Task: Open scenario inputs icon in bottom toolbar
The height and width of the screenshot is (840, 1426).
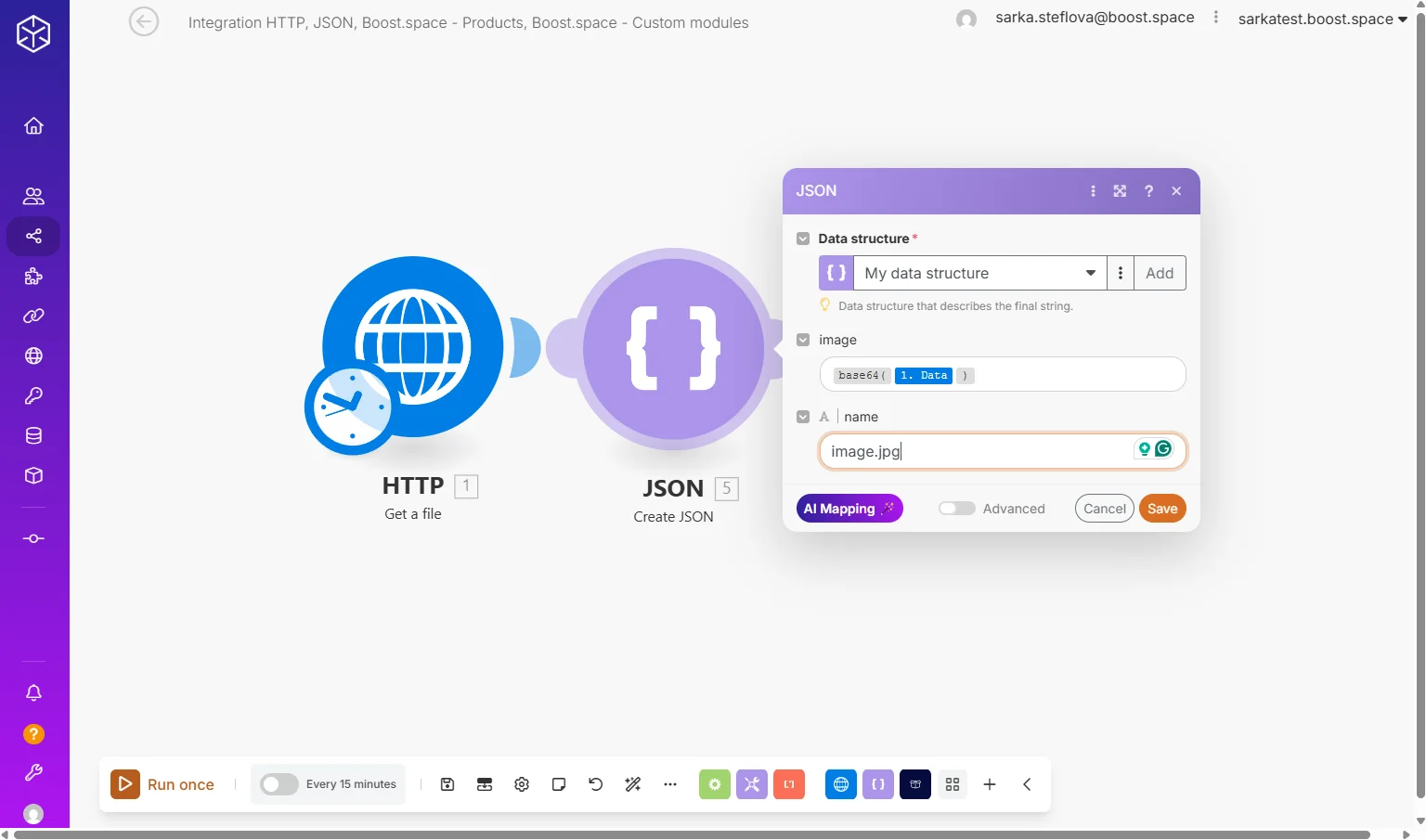Action: point(485,784)
